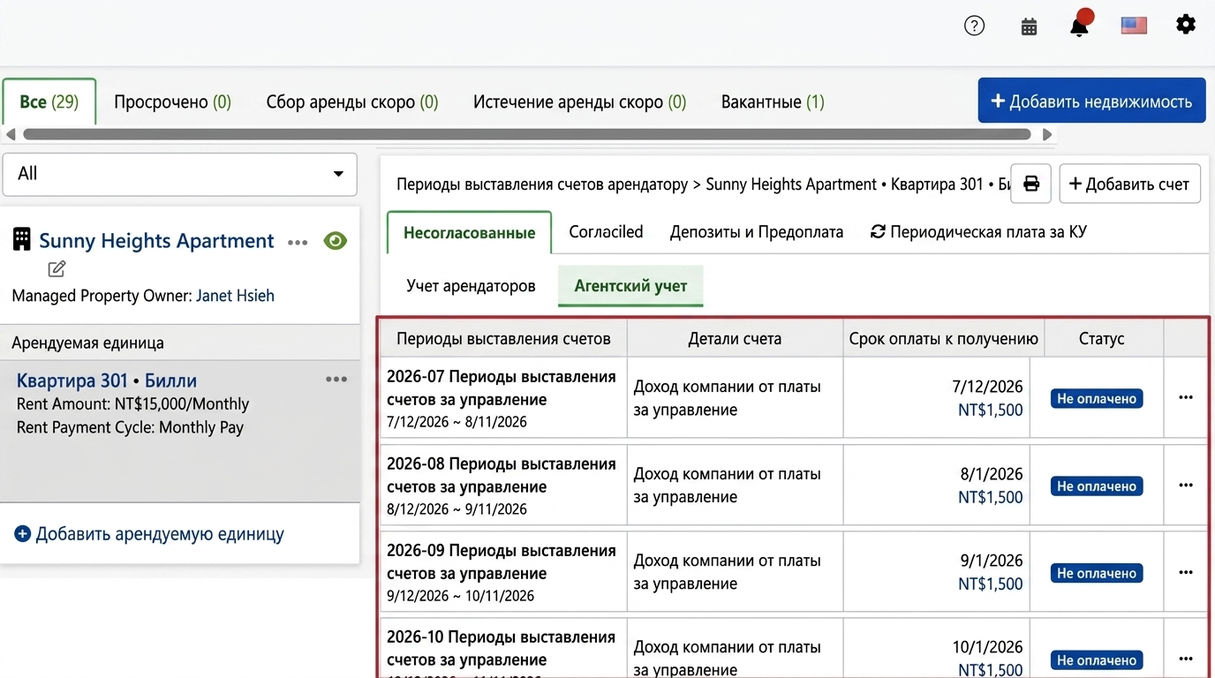Click NT$1,500 amount due 7/12/2026
Viewport: 1215px width, 678px height.
(x=990, y=410)
